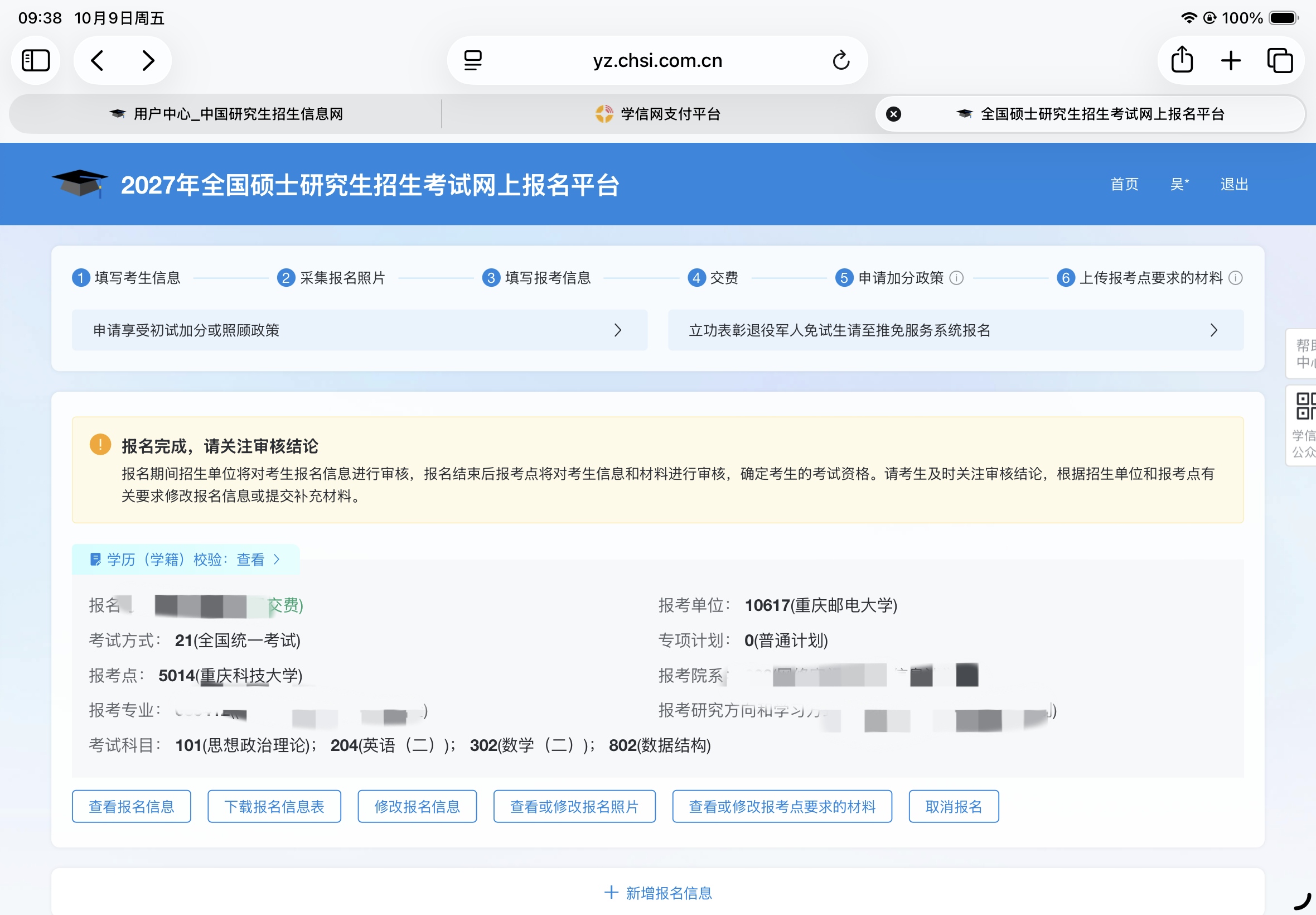
Task: Show all open tabs overview
Action: (x=1279, y=60)
